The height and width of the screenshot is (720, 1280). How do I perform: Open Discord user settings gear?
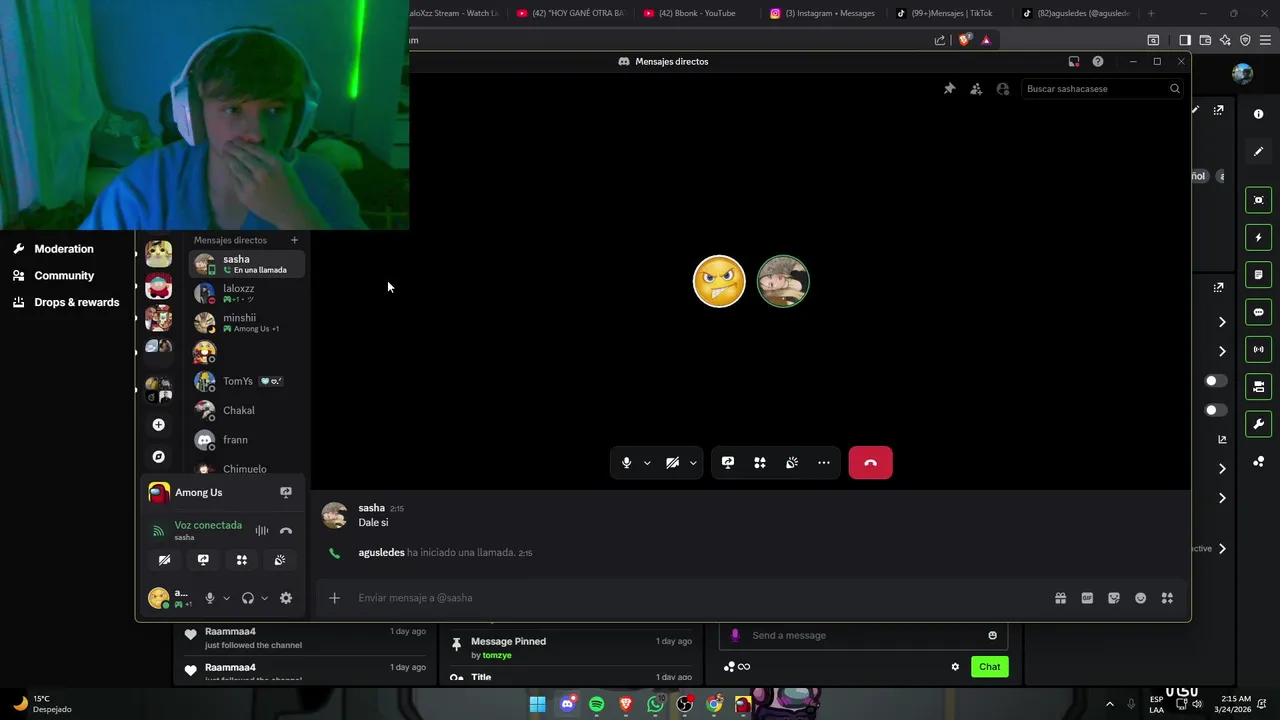click(x=286, y=598)
